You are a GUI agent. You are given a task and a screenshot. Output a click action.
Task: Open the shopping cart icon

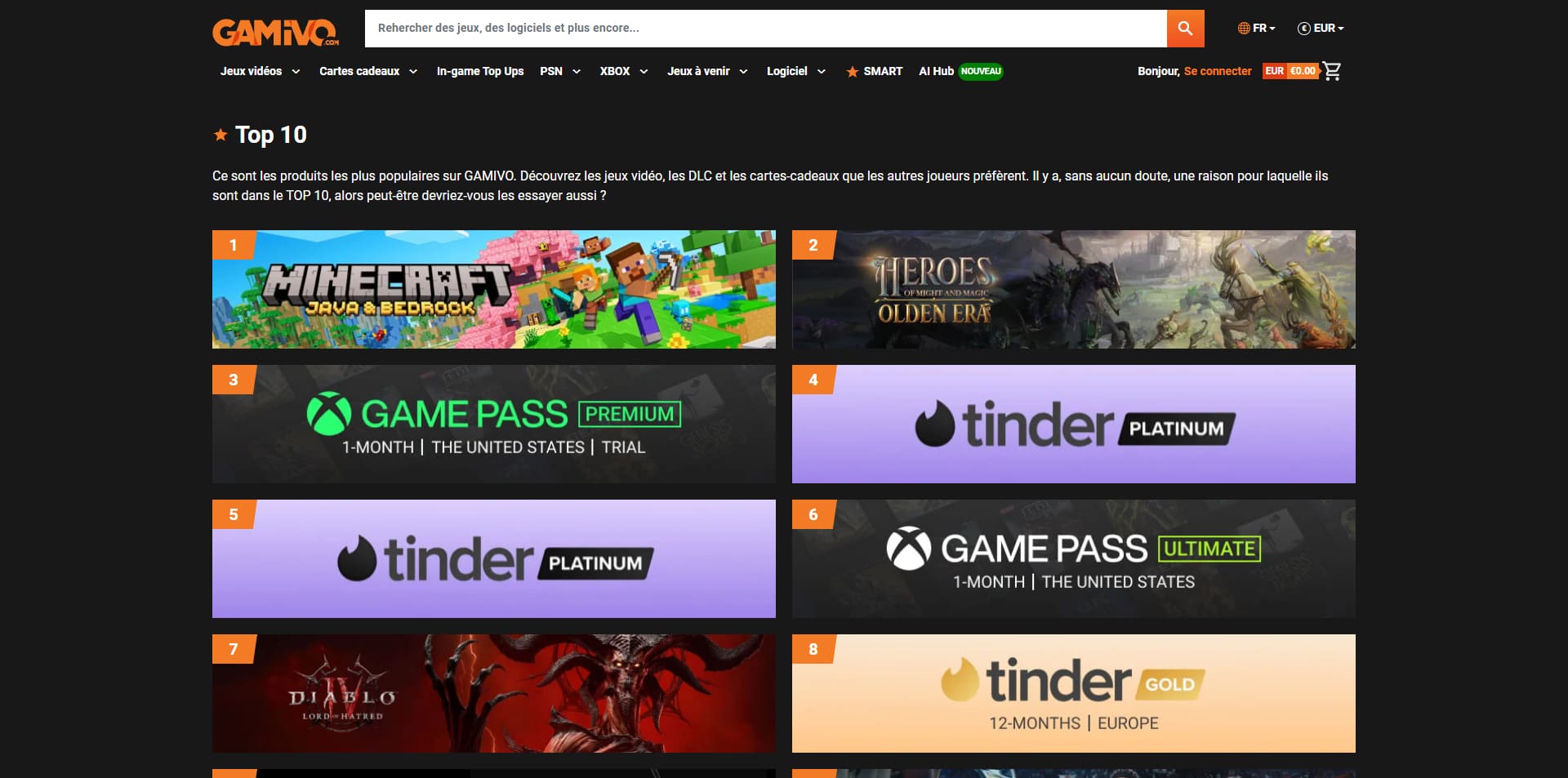click(1332, 71)
